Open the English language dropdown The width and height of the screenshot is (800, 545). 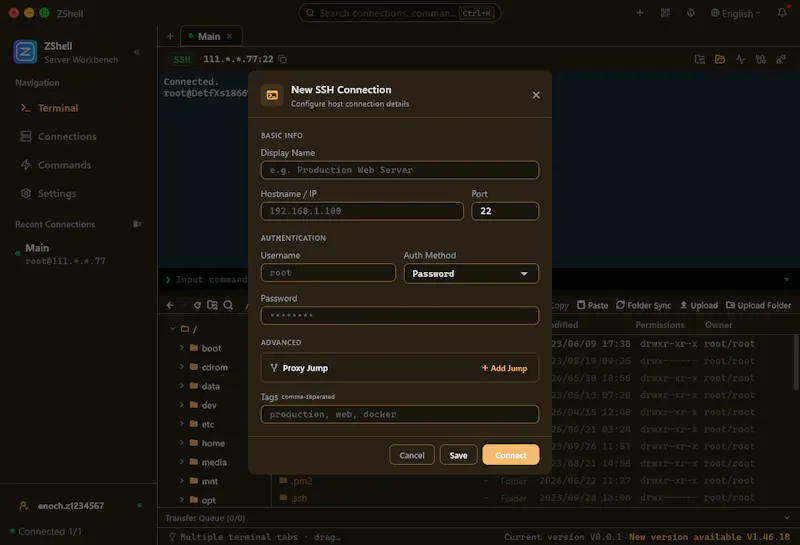(x=736, y=13)
